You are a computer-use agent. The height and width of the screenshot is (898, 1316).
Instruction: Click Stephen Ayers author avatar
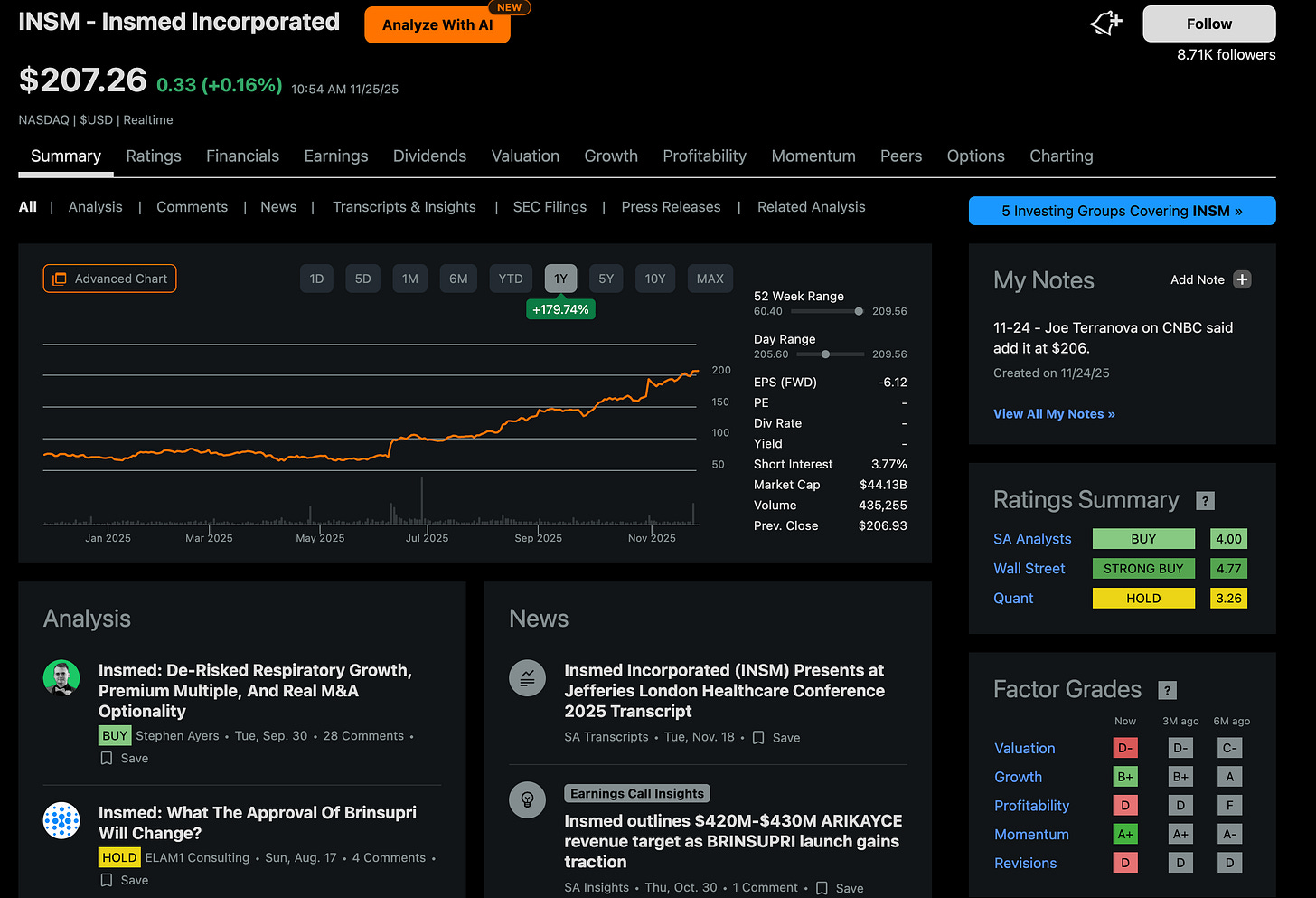(61, 678)
